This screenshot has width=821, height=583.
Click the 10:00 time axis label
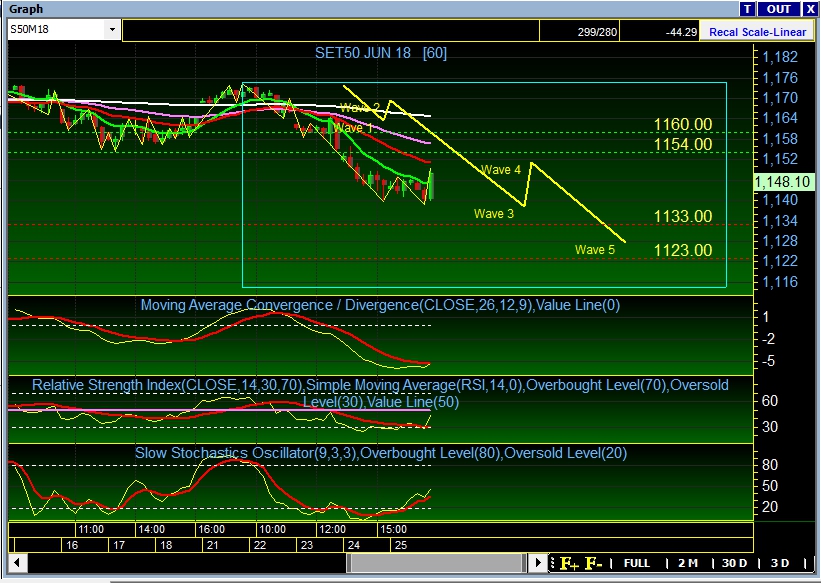pos(272,530)
